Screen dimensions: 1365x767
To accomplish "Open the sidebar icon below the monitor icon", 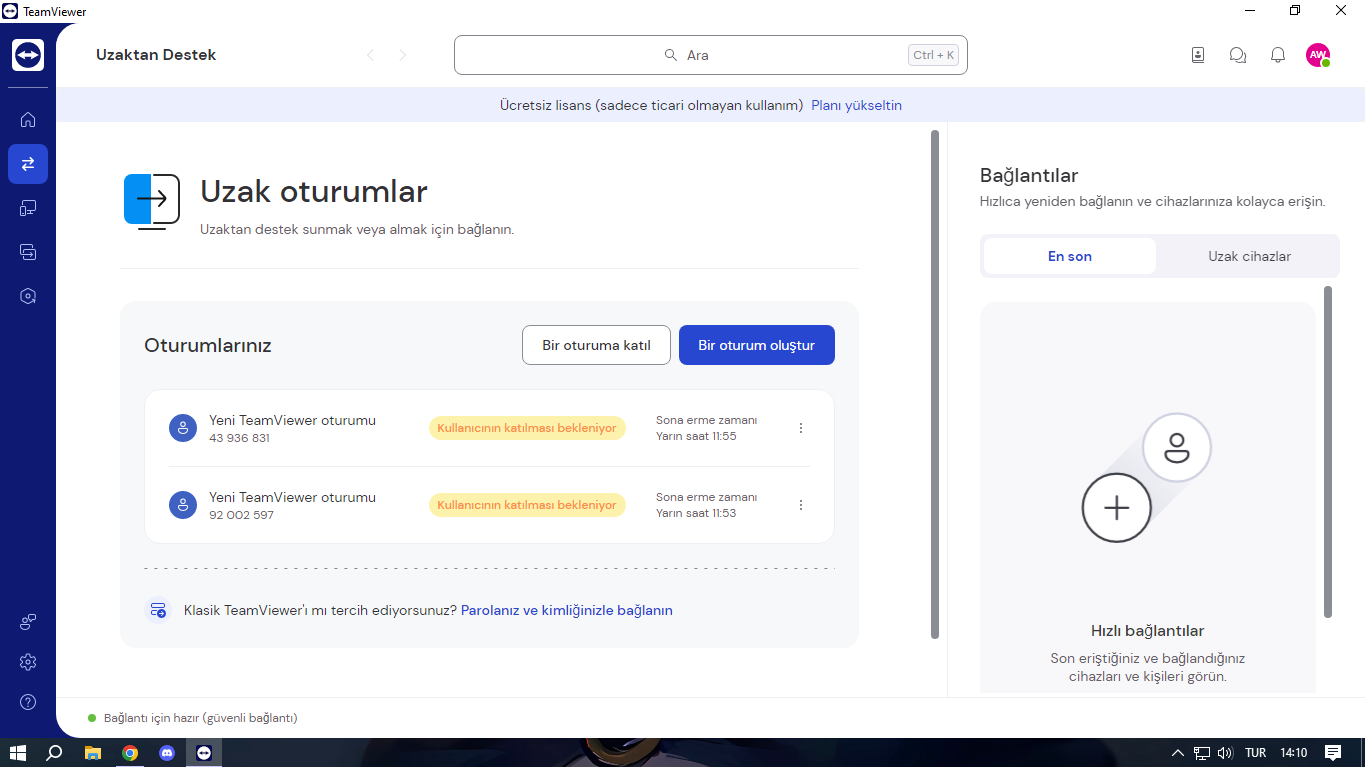I will pyautogui.click(x=28, y=252).
